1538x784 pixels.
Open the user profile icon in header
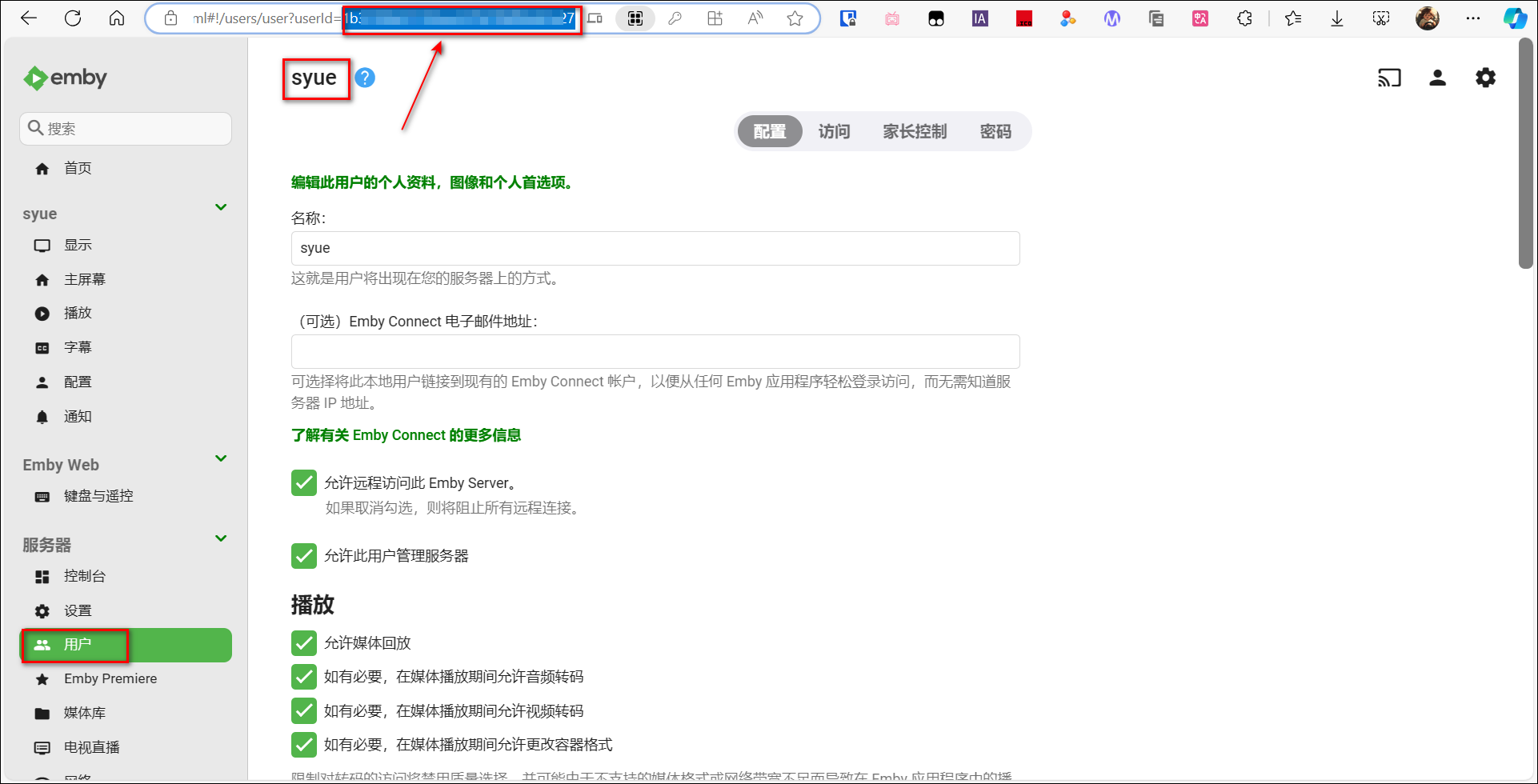(1437, 78)
